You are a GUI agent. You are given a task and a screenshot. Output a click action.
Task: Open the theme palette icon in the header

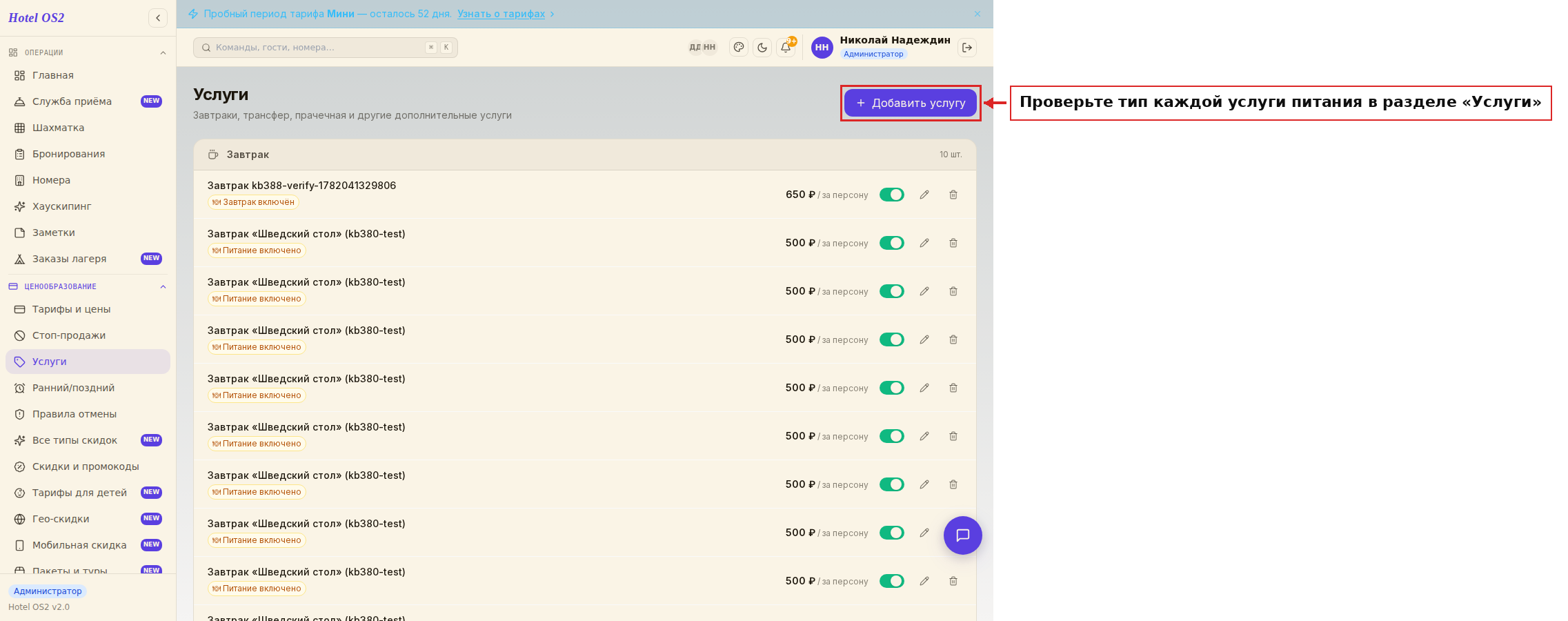tap(739, 48)
